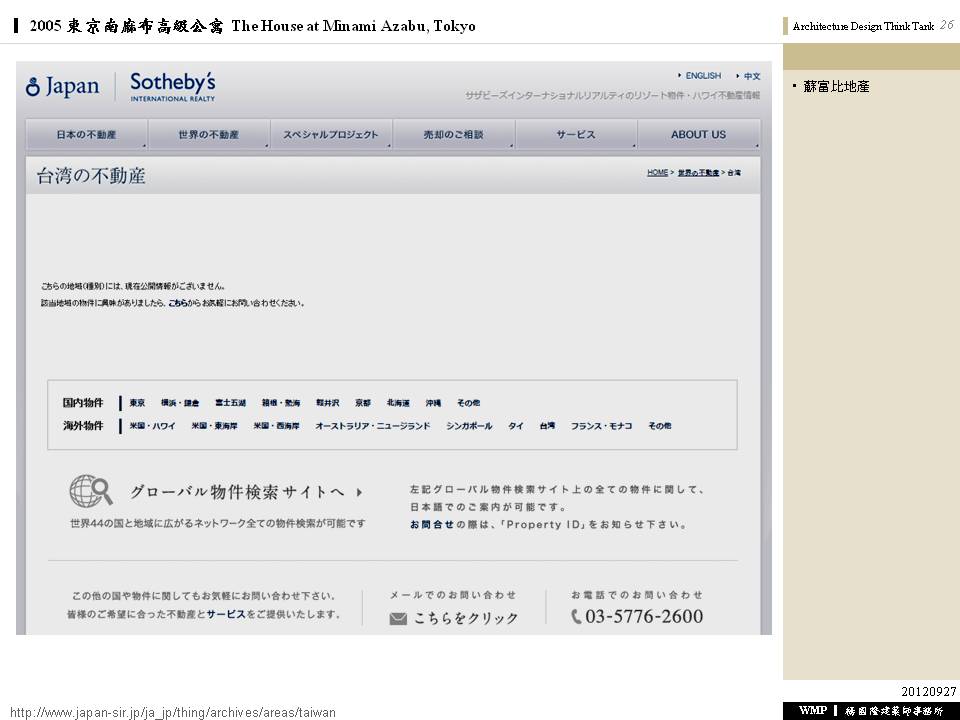This screenshot has width=960, height=720.
Task: Click the arrow after グローバル物件検索サイトへ
Action: 358,492
